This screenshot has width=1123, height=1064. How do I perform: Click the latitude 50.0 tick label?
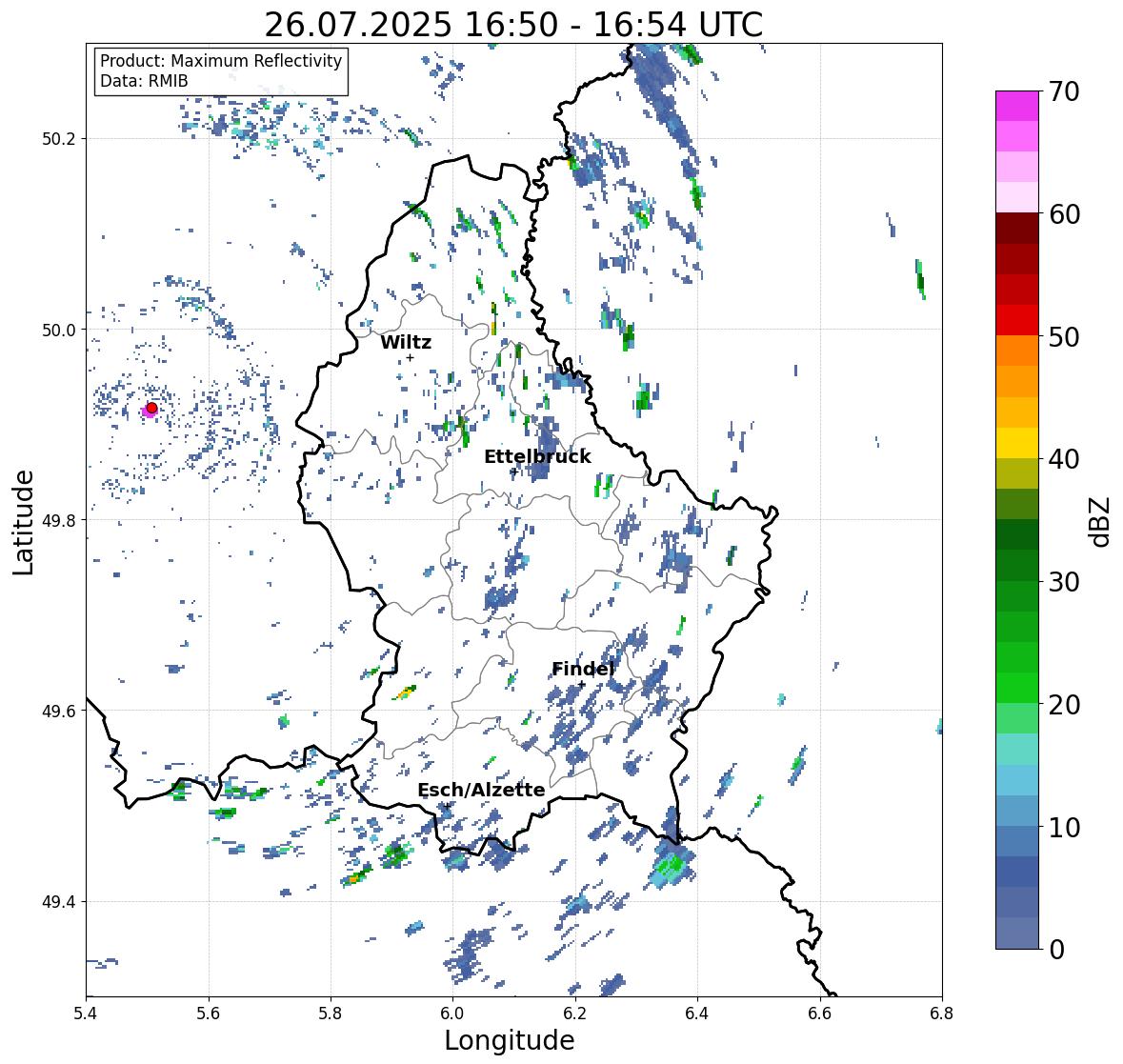[x=59, y=331]
